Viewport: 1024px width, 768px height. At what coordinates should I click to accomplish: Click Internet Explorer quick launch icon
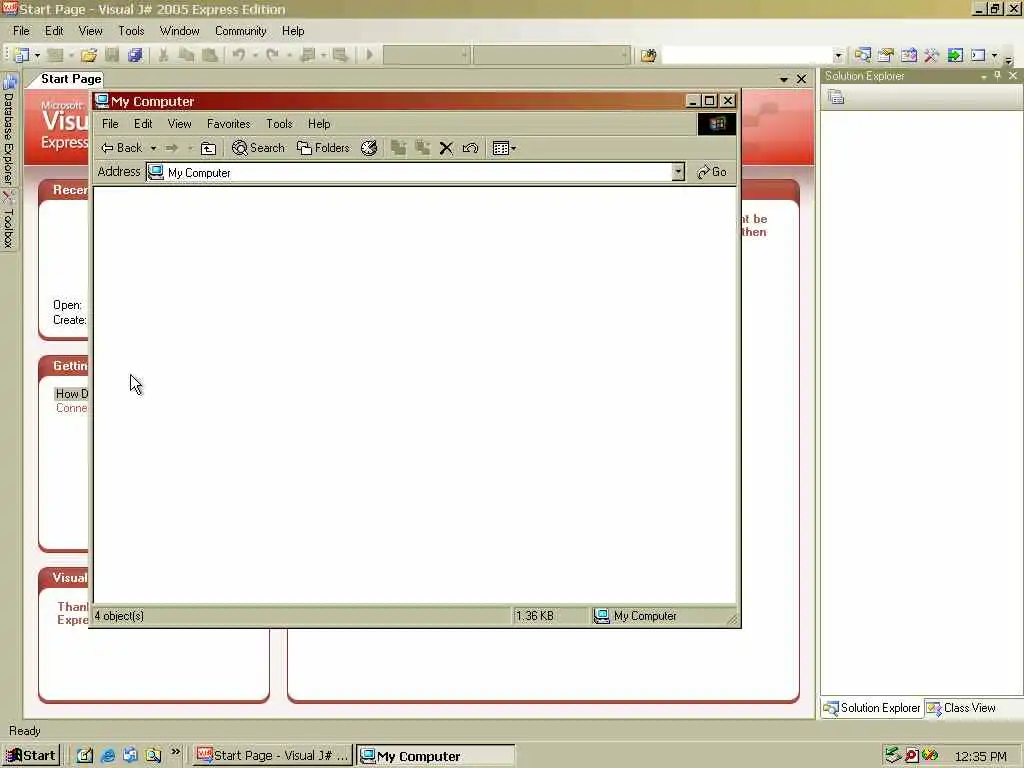tap(108, 756)
